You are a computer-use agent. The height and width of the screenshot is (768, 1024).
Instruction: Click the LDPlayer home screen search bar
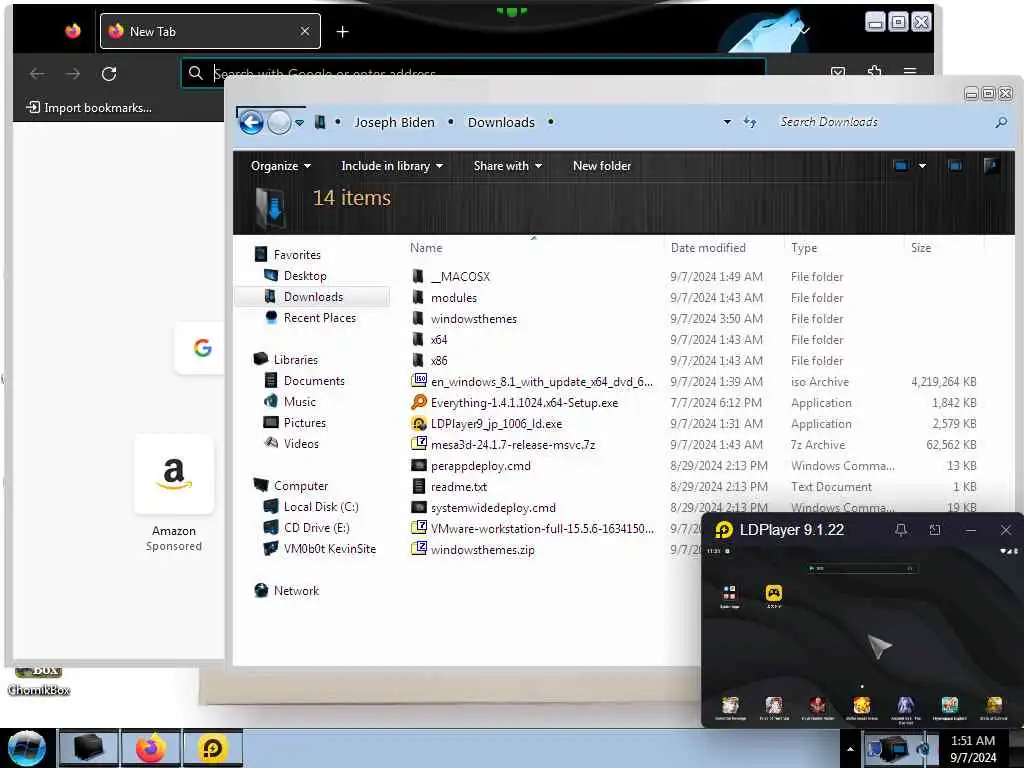(x=861, y=569)
